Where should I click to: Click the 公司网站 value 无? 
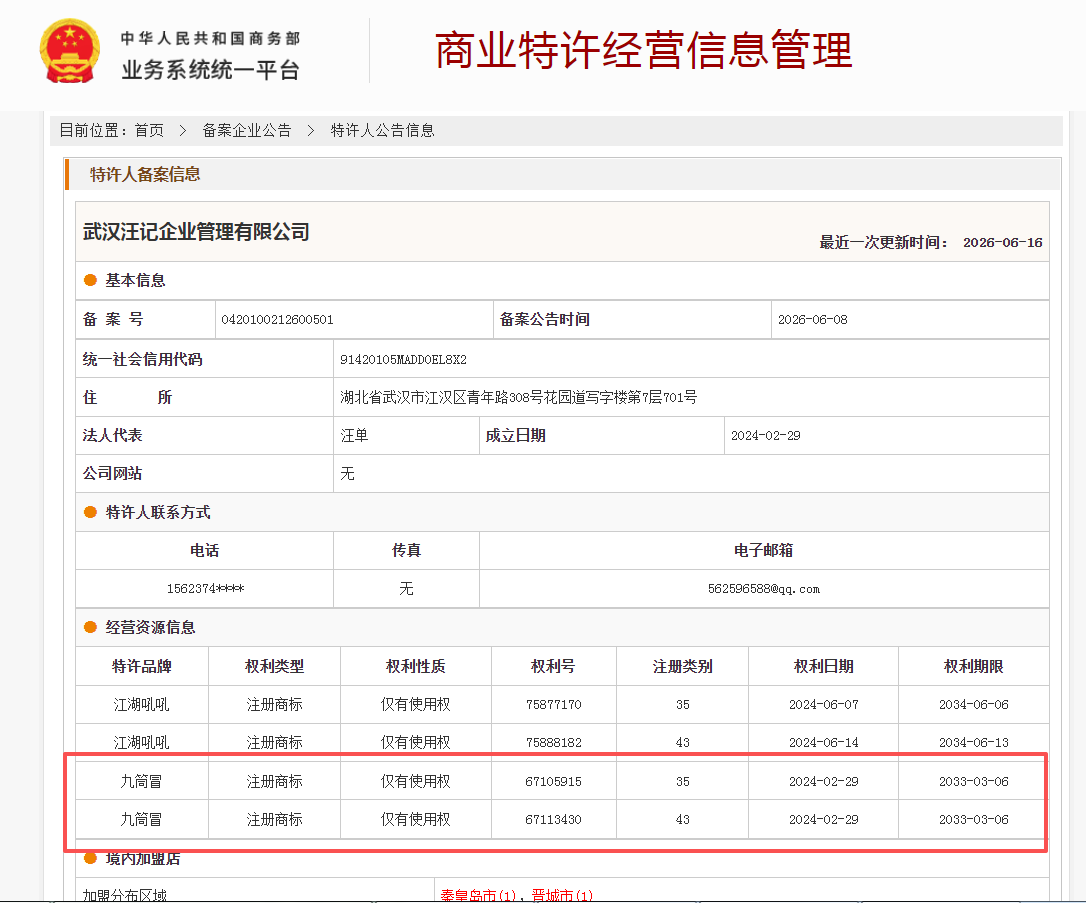point(347,474)
